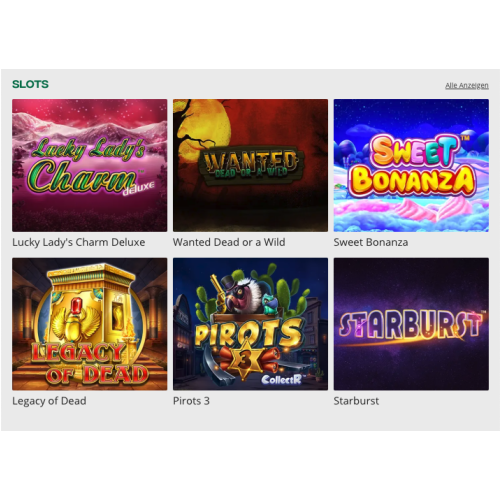Click the Wanted wooden sign logo
This screenshot has width=500, height=500.
pos(251,166)
